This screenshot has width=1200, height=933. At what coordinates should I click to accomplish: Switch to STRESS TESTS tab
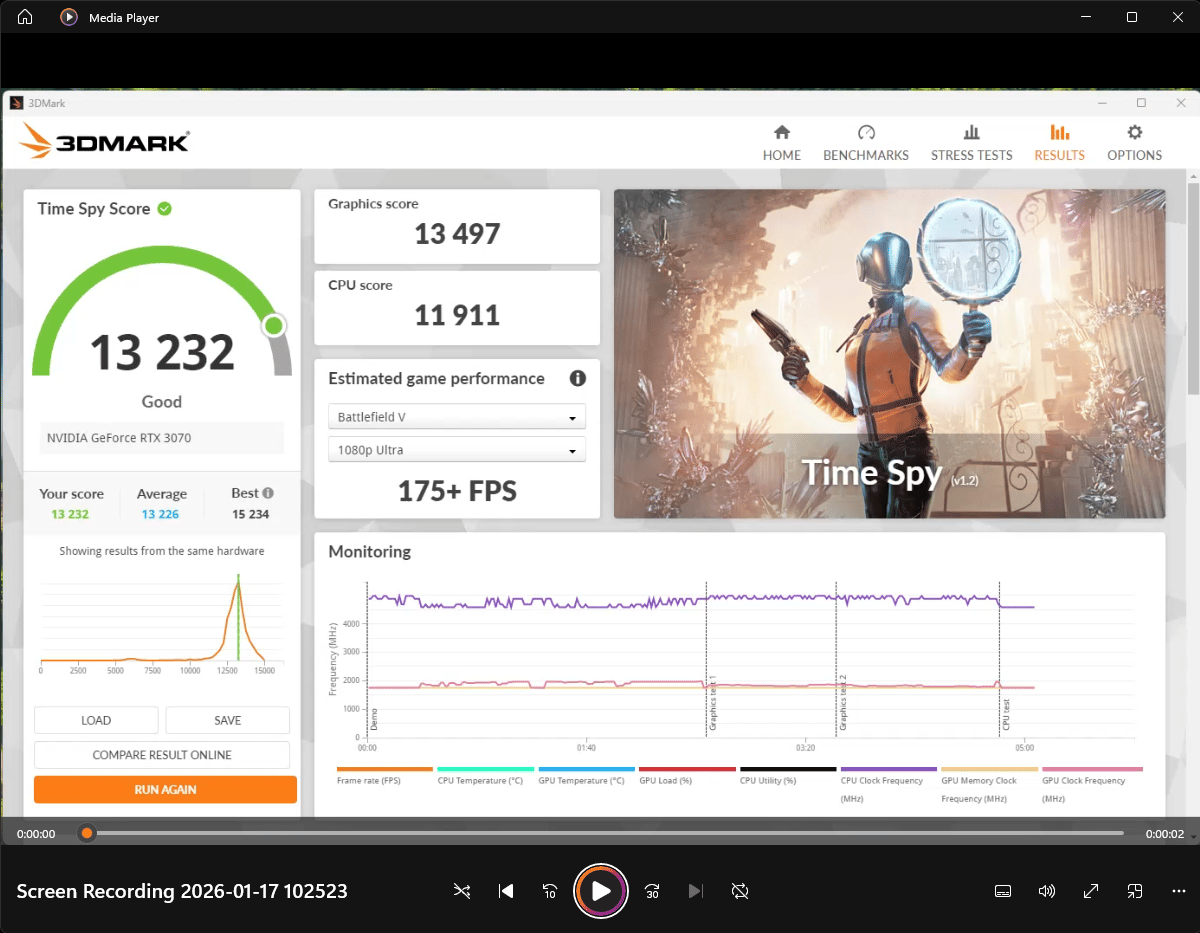(971, 143)
